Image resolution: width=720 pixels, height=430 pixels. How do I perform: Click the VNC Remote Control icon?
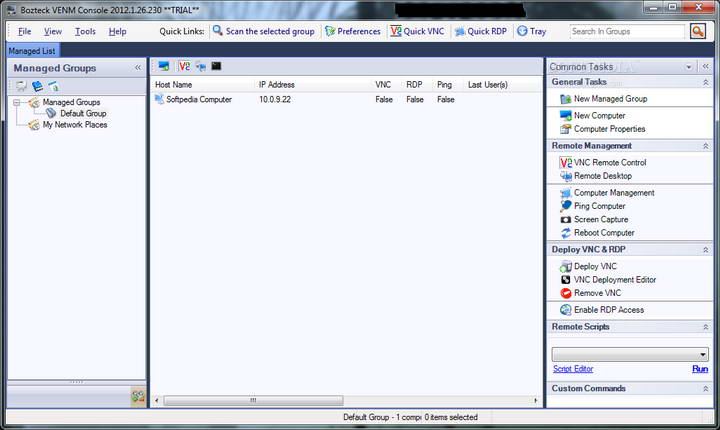click(566, 163)
